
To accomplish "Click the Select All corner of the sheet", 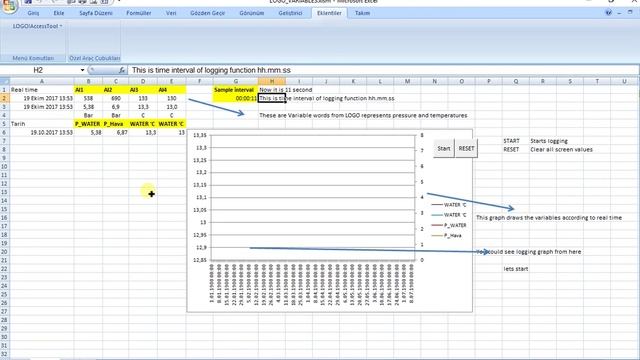I will pos(4,81).
